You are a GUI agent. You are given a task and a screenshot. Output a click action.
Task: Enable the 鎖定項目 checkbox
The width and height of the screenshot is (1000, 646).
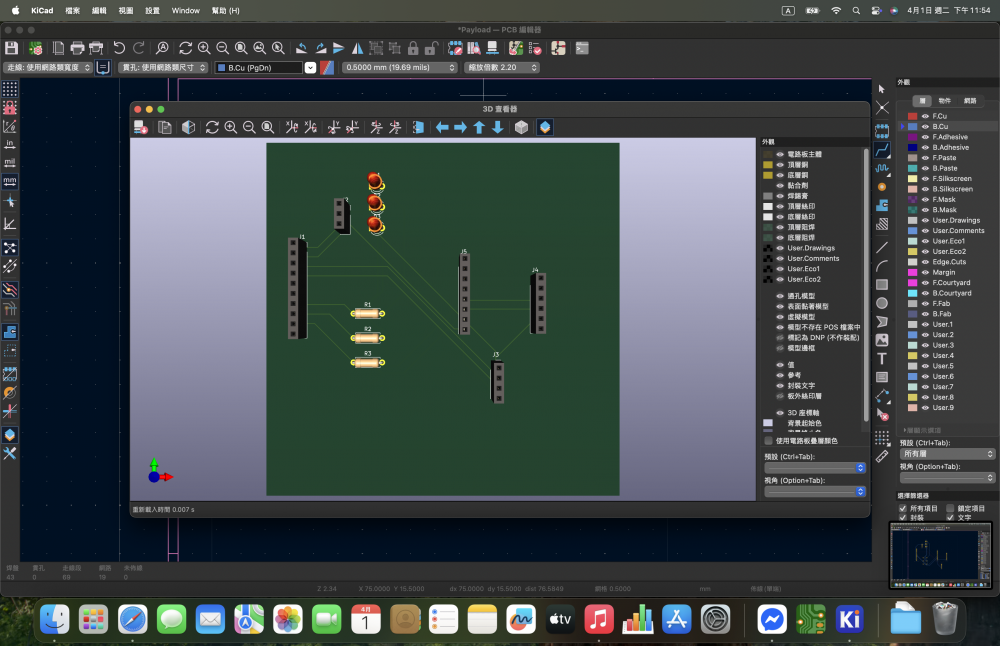point(950,508)
